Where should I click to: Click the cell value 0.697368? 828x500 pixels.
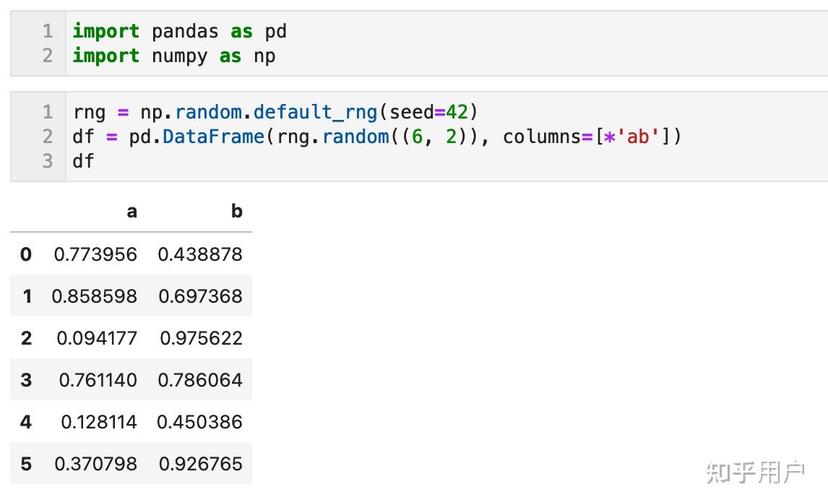click(x=200, y=296)
